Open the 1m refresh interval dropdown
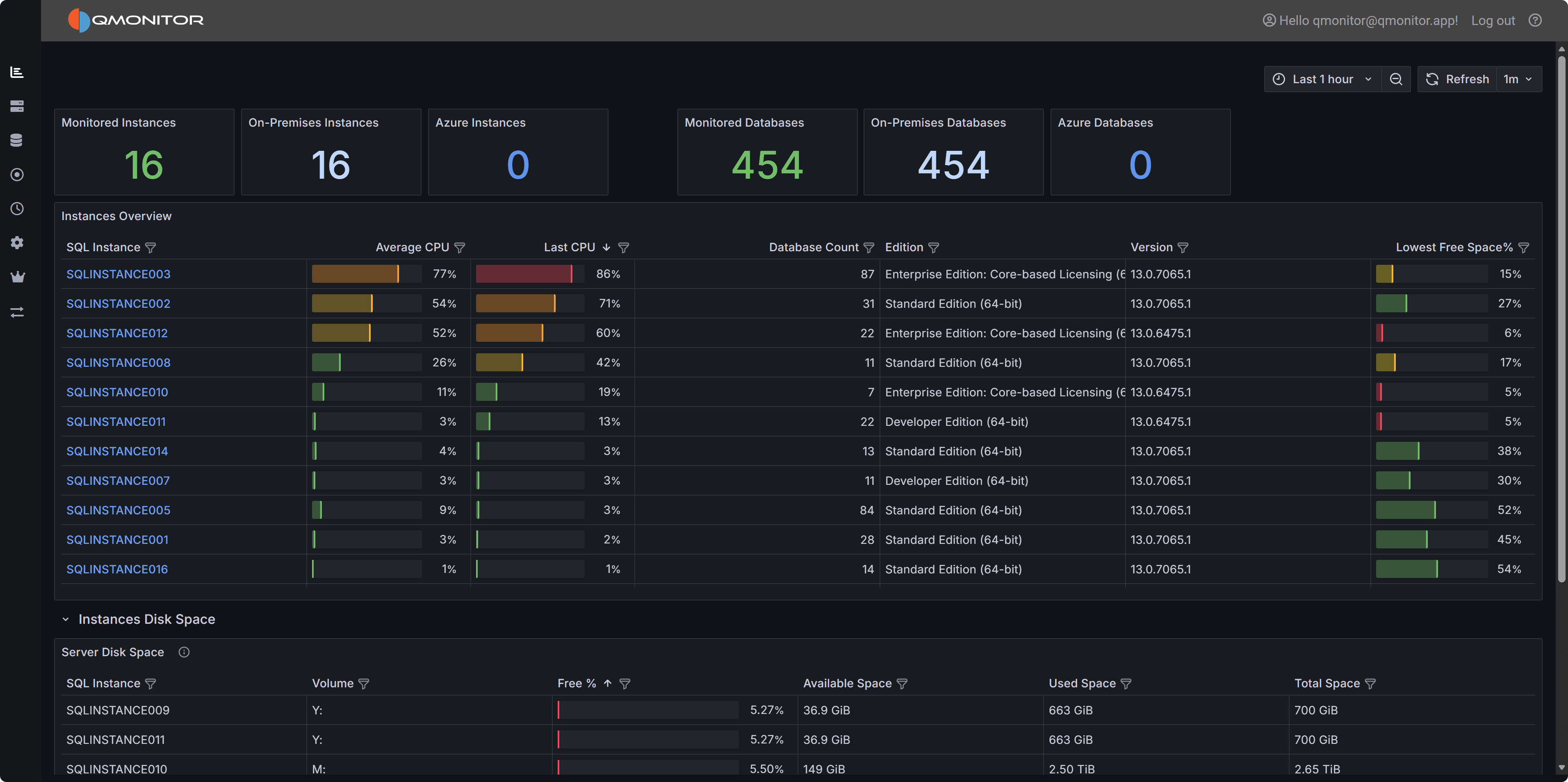This screenshot has width=1568, height=782. click(1518, 79)
